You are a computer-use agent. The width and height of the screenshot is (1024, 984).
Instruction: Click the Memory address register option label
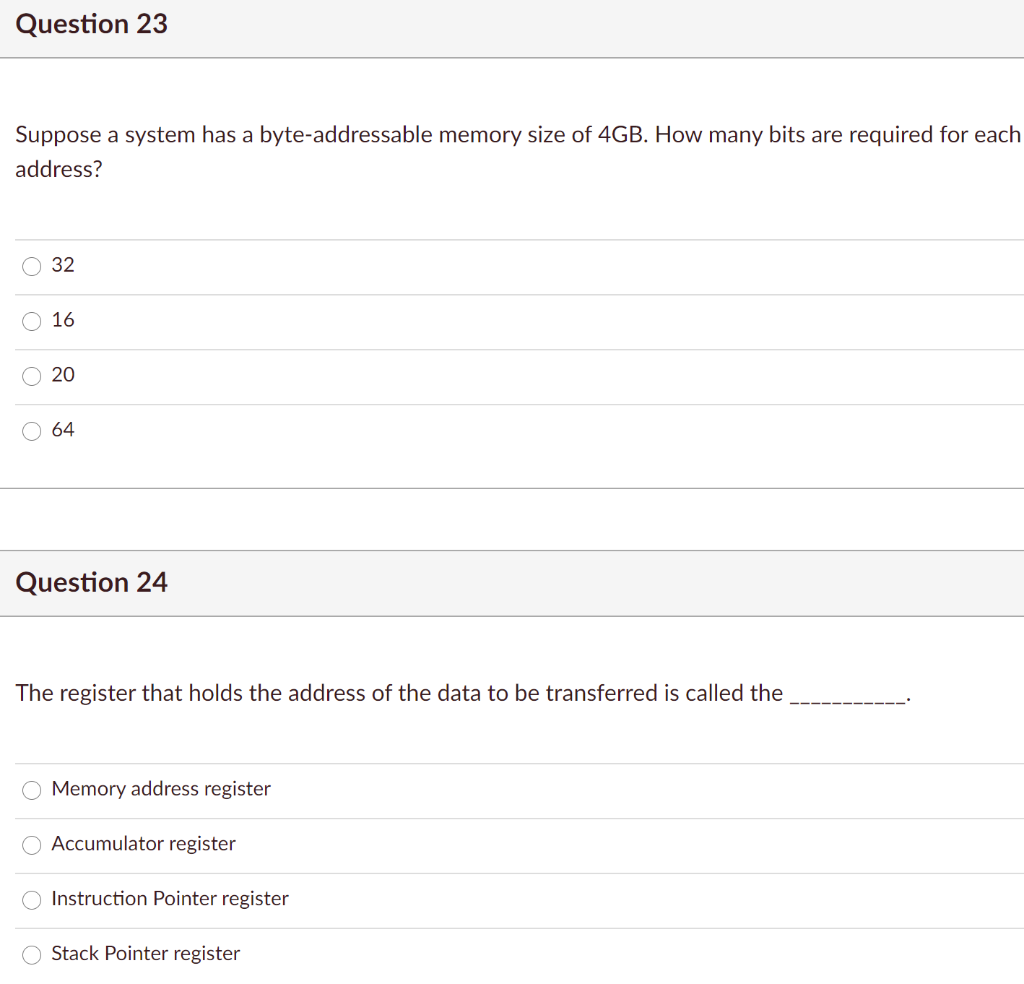coord(160,789)
